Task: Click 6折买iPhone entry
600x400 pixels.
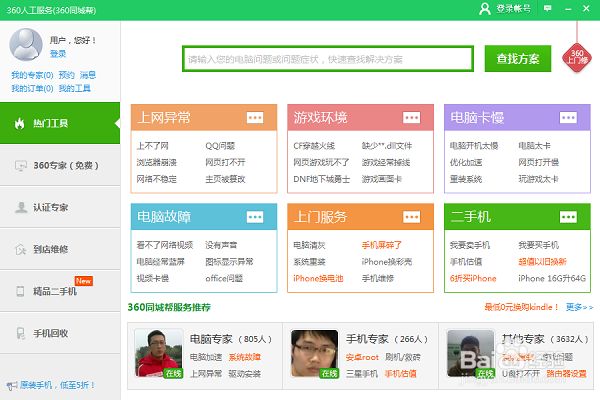Action: click(x=473, y=278)
